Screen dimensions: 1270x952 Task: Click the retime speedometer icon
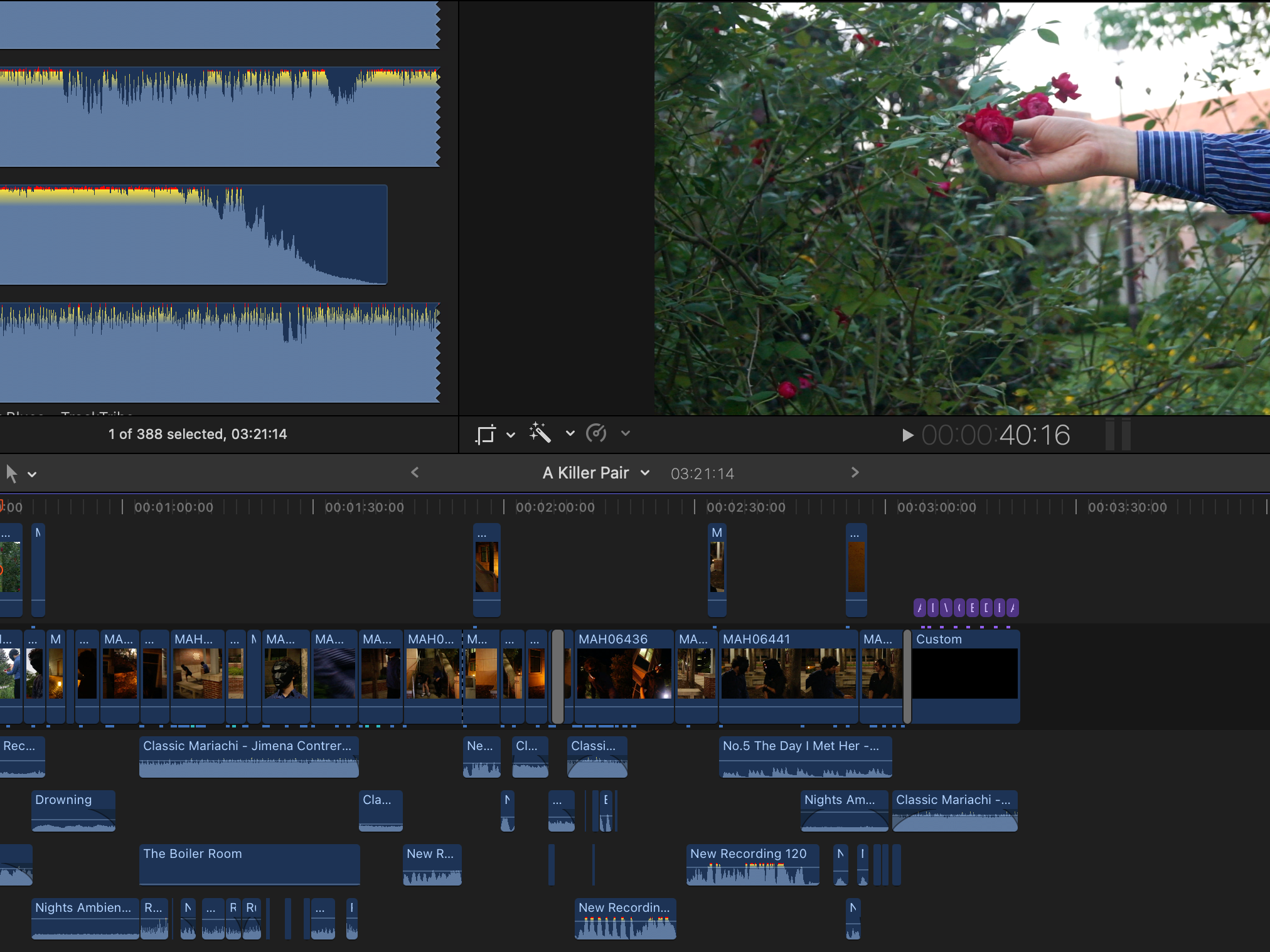click(x=596, y=433)
